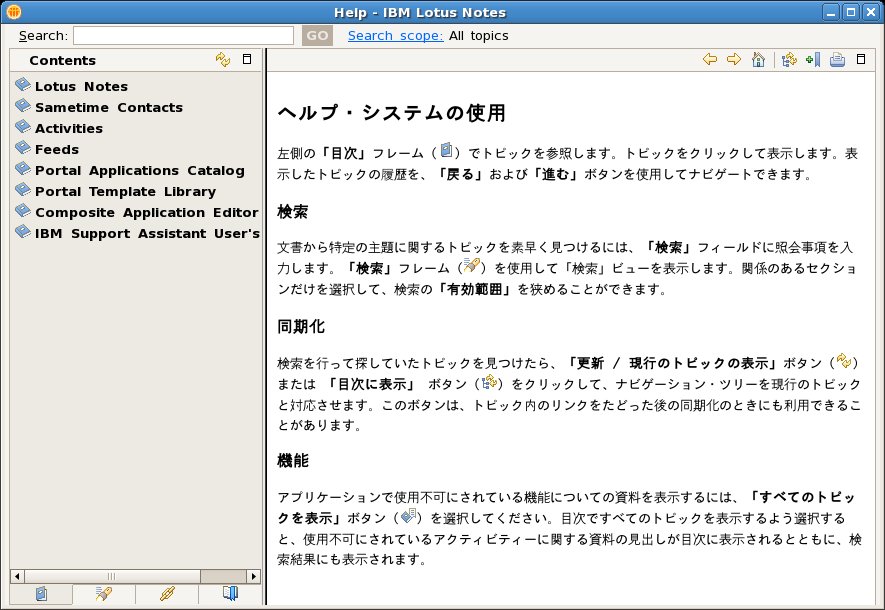This screenshot has height=610, width=885.
Task: Click the 同期化 section heading
Action: 300,326
